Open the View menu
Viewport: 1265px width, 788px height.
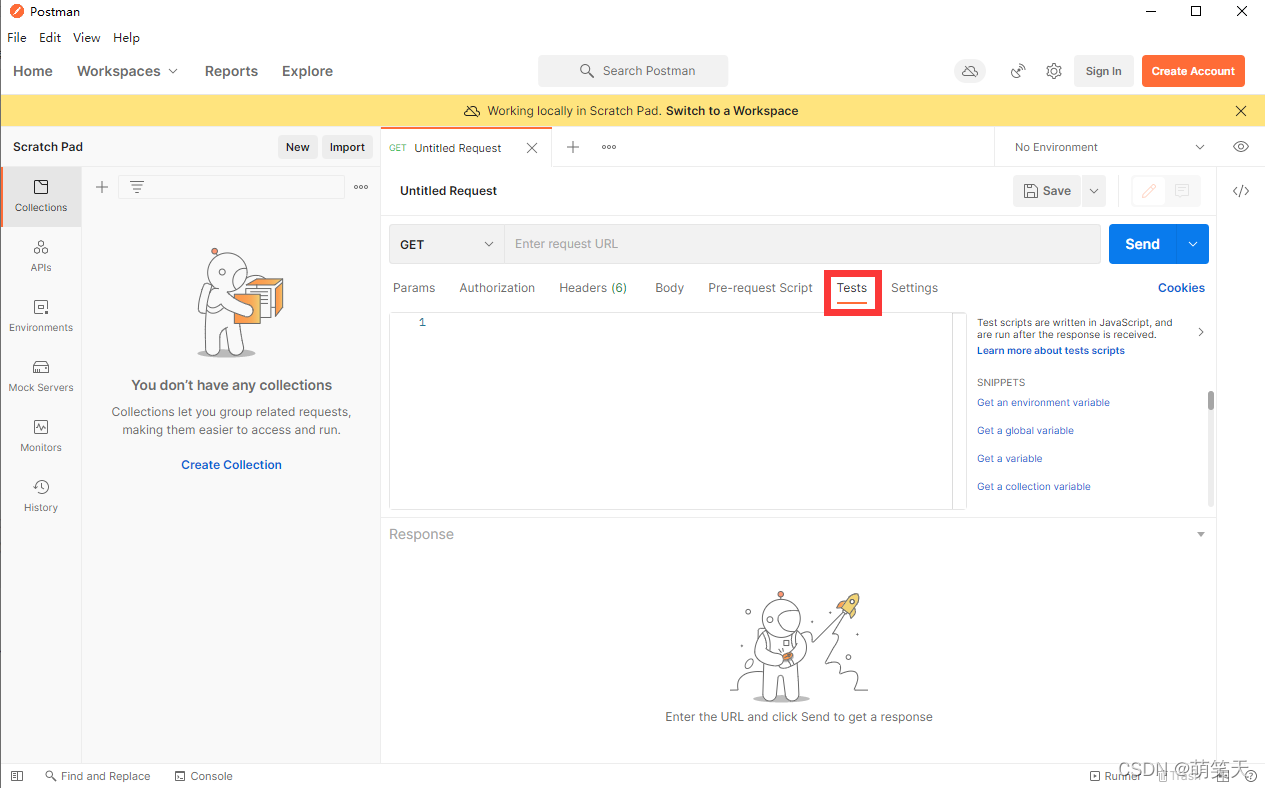[x=87, y=38]
